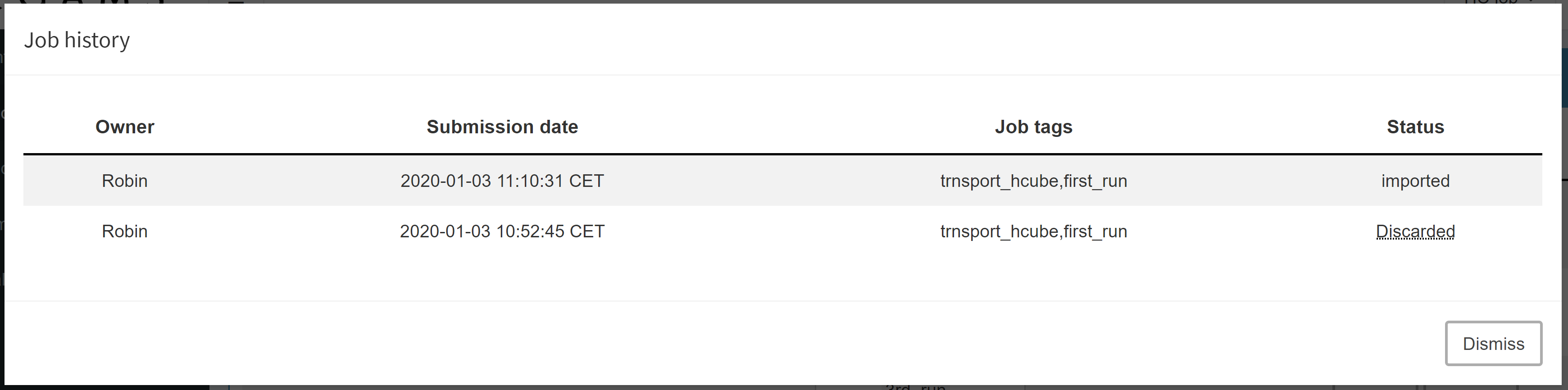Click the Job tags column header
The width and height of the screenshot is (1568, 390).
point(1034,127)
